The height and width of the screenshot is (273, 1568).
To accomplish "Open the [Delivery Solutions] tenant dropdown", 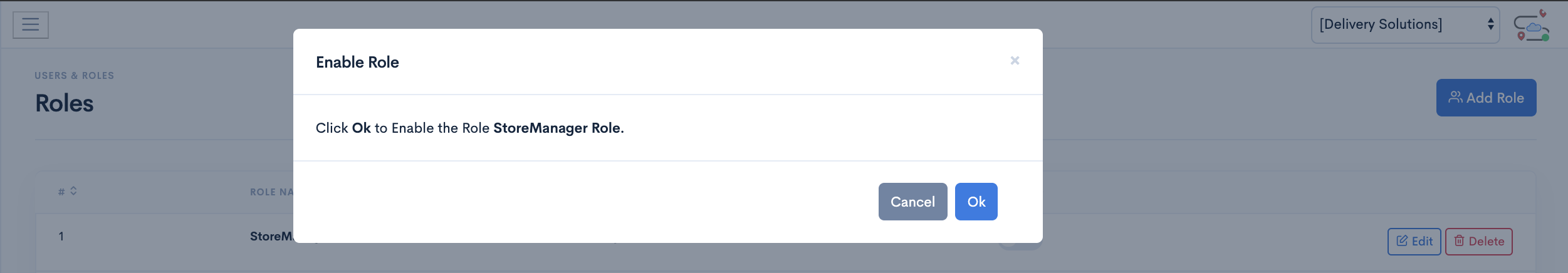I will coord(1405,25).
